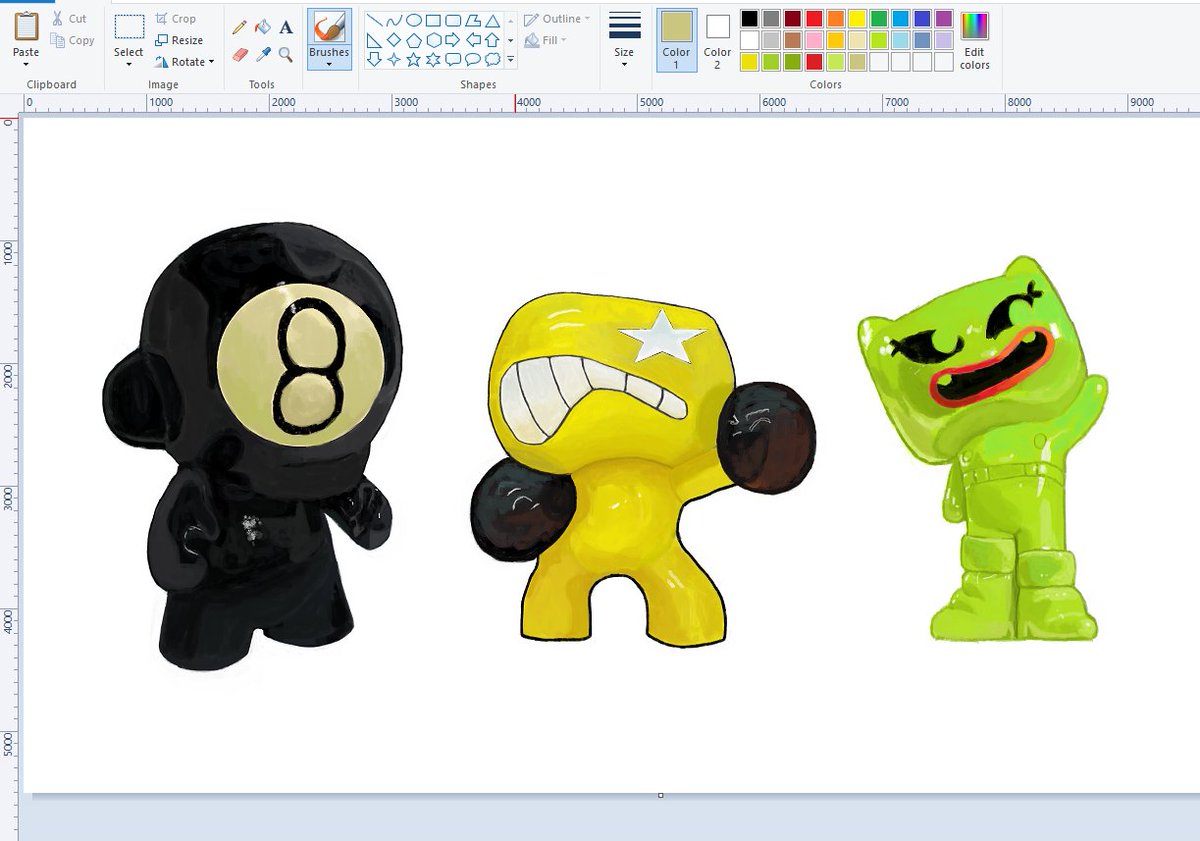1200x841 pixels.
Task: Activate the Color 2 background selector
Action: click(x=717, y=40)
